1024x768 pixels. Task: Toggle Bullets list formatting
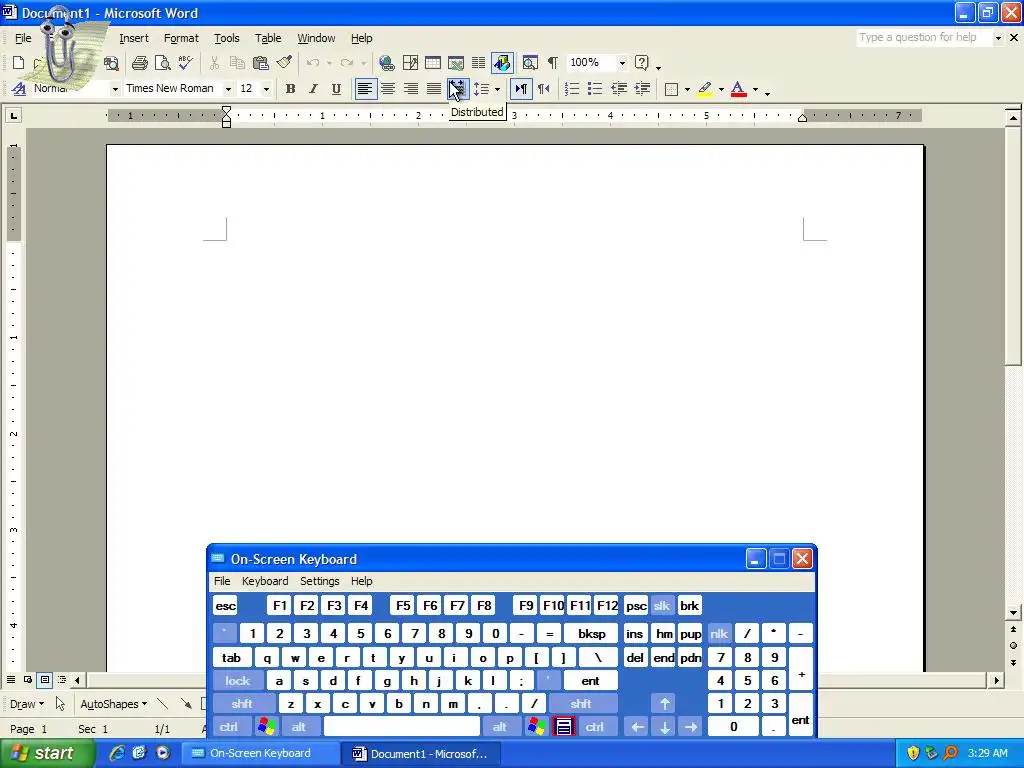[595, 89]
